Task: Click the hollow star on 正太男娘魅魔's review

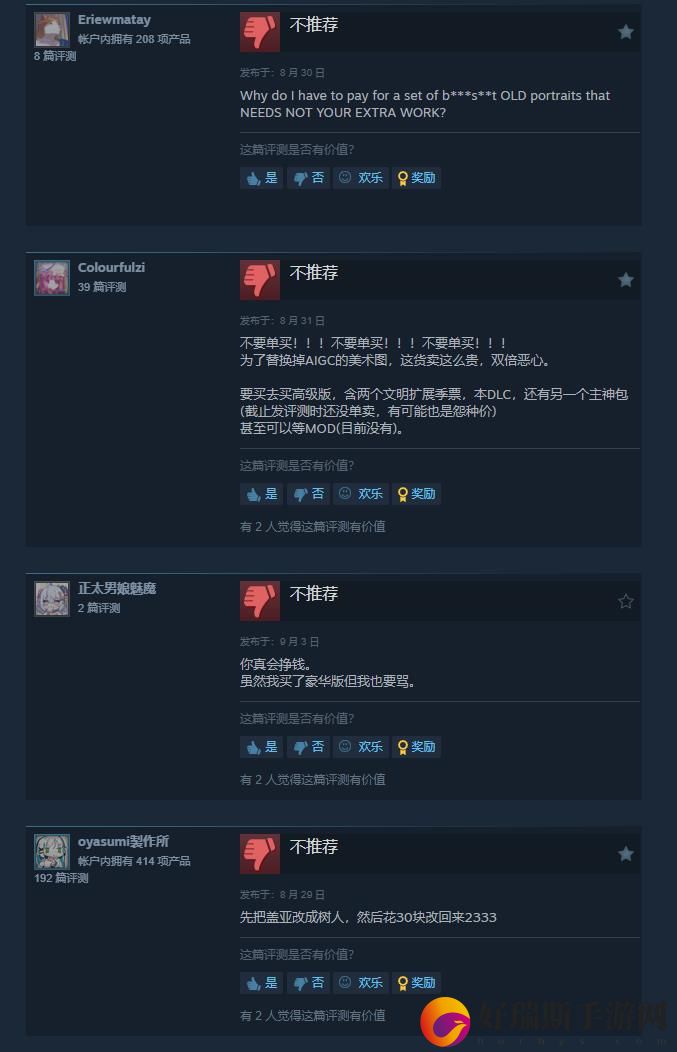Action: tap(625, 601)
